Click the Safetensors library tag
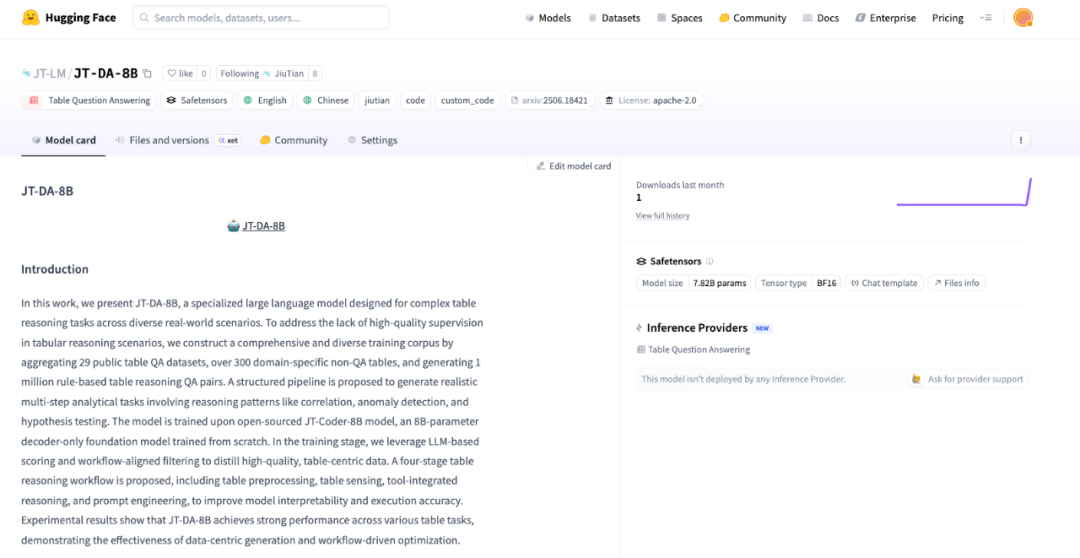1080x558 pixels. click(197, 101)
